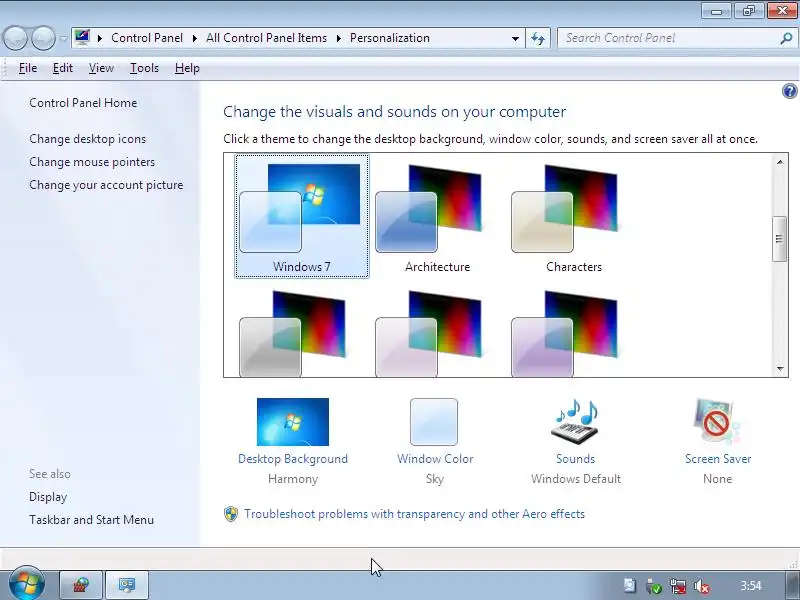Click the search magnifier icon
The image size is (800, 600).
tap(786, 38)
